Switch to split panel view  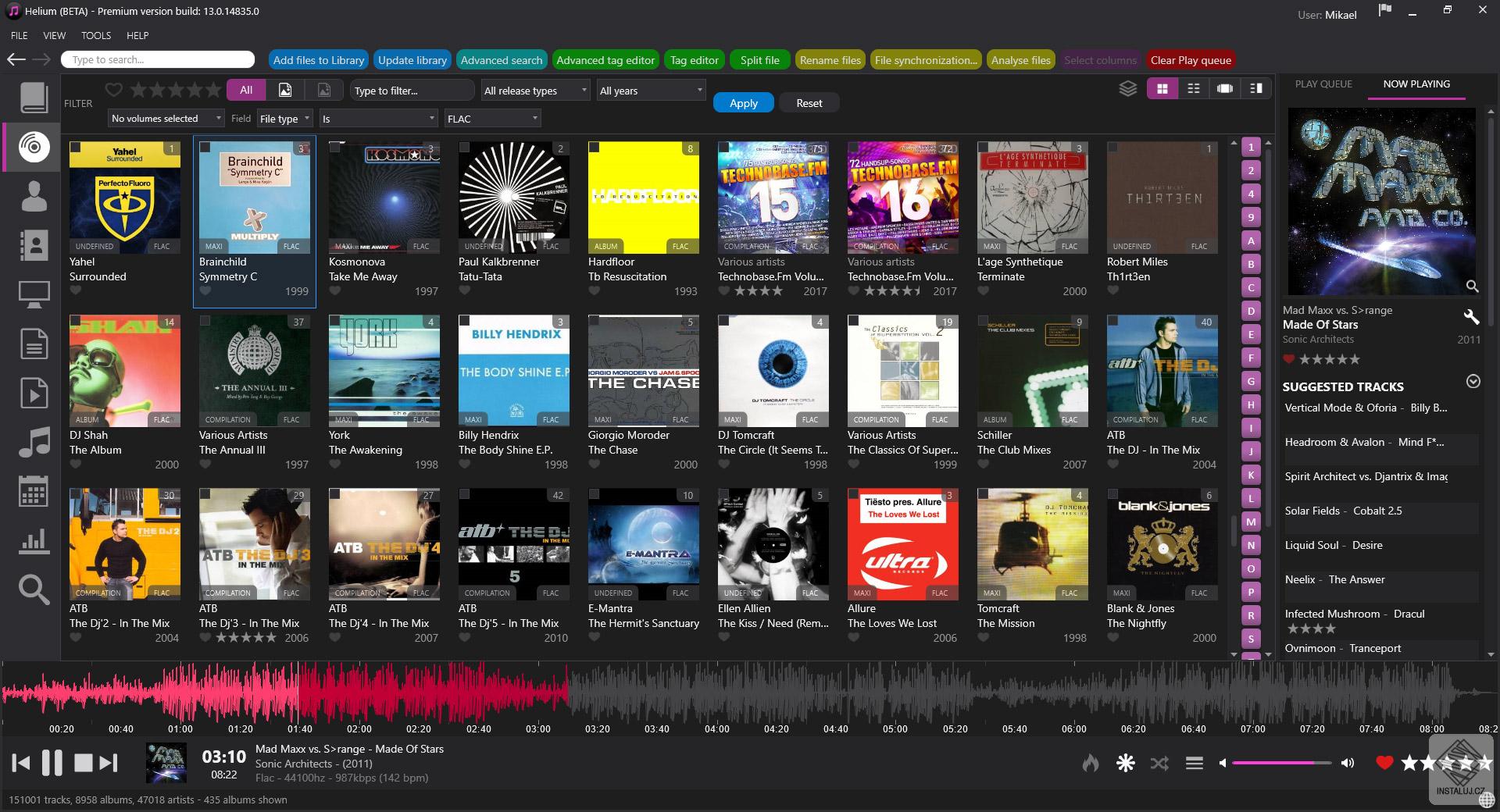1256,89
